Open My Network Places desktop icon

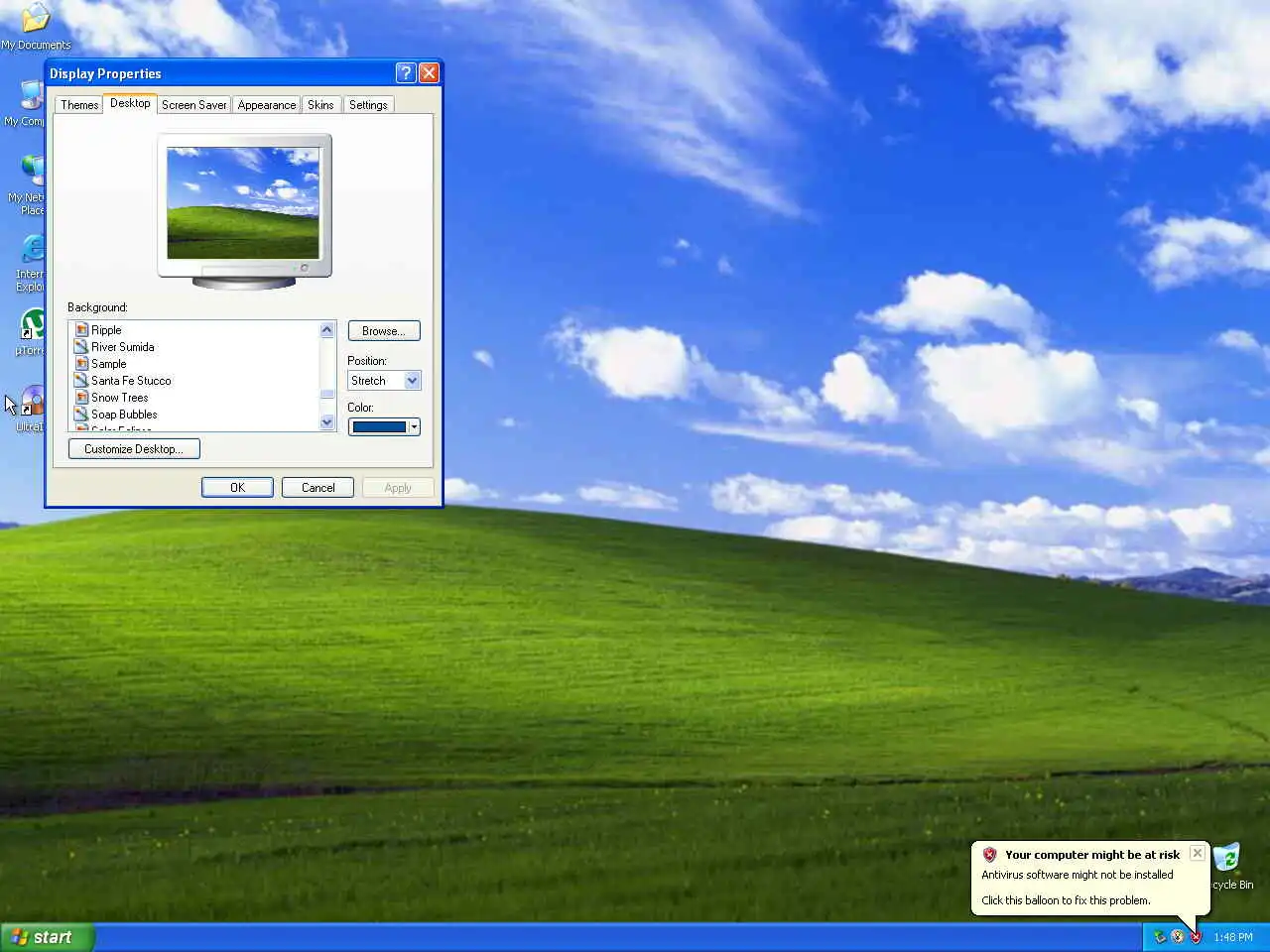coord(34,171)
